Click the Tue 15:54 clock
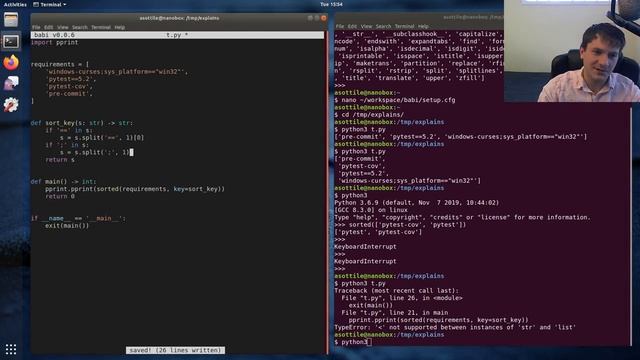 331,4
